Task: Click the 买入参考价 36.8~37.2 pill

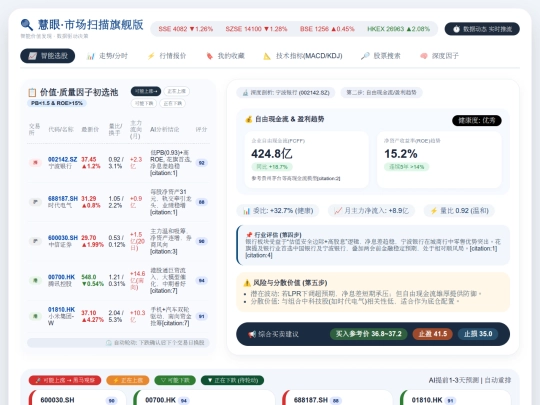Action: (368, 334)
